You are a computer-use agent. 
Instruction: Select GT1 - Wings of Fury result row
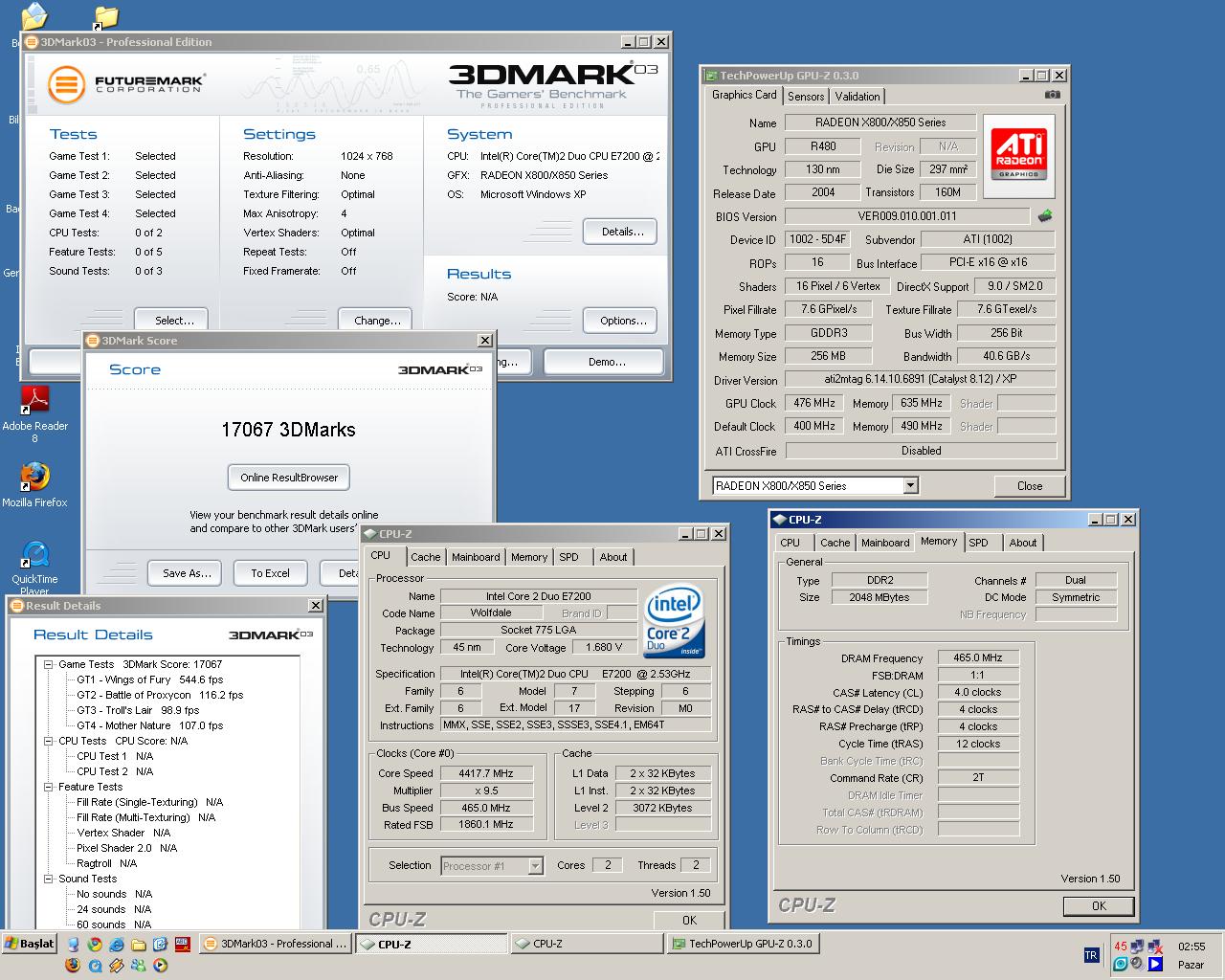149,679
